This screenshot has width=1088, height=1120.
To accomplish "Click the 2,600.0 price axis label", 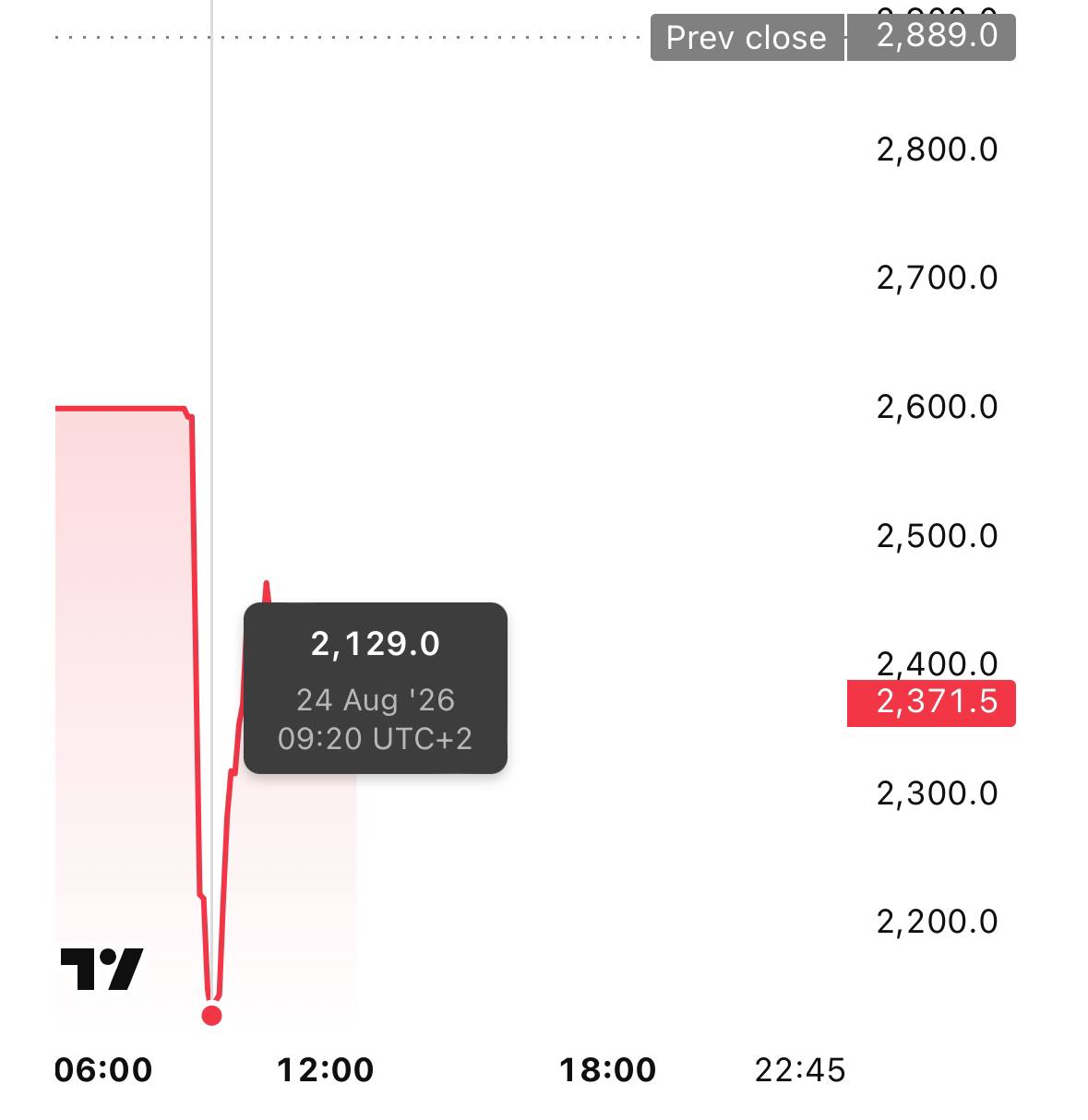I will tap(938, 407).
